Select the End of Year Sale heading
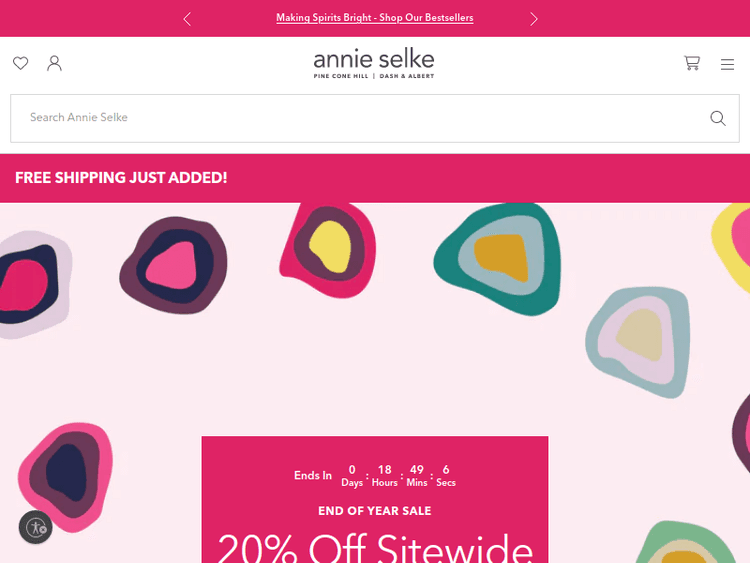The image size is (750, 563). (x=375, y=511)
